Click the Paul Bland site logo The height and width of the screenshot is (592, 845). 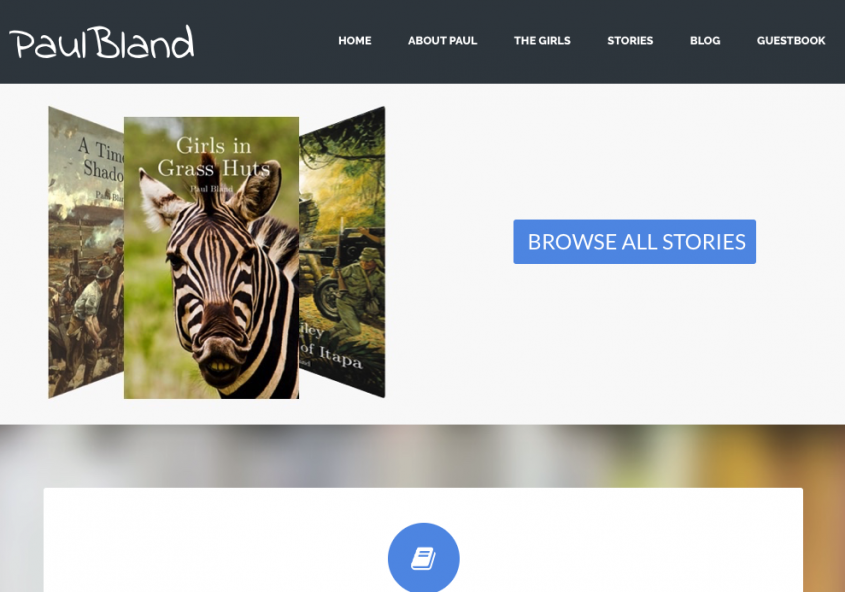click(101, 42)
